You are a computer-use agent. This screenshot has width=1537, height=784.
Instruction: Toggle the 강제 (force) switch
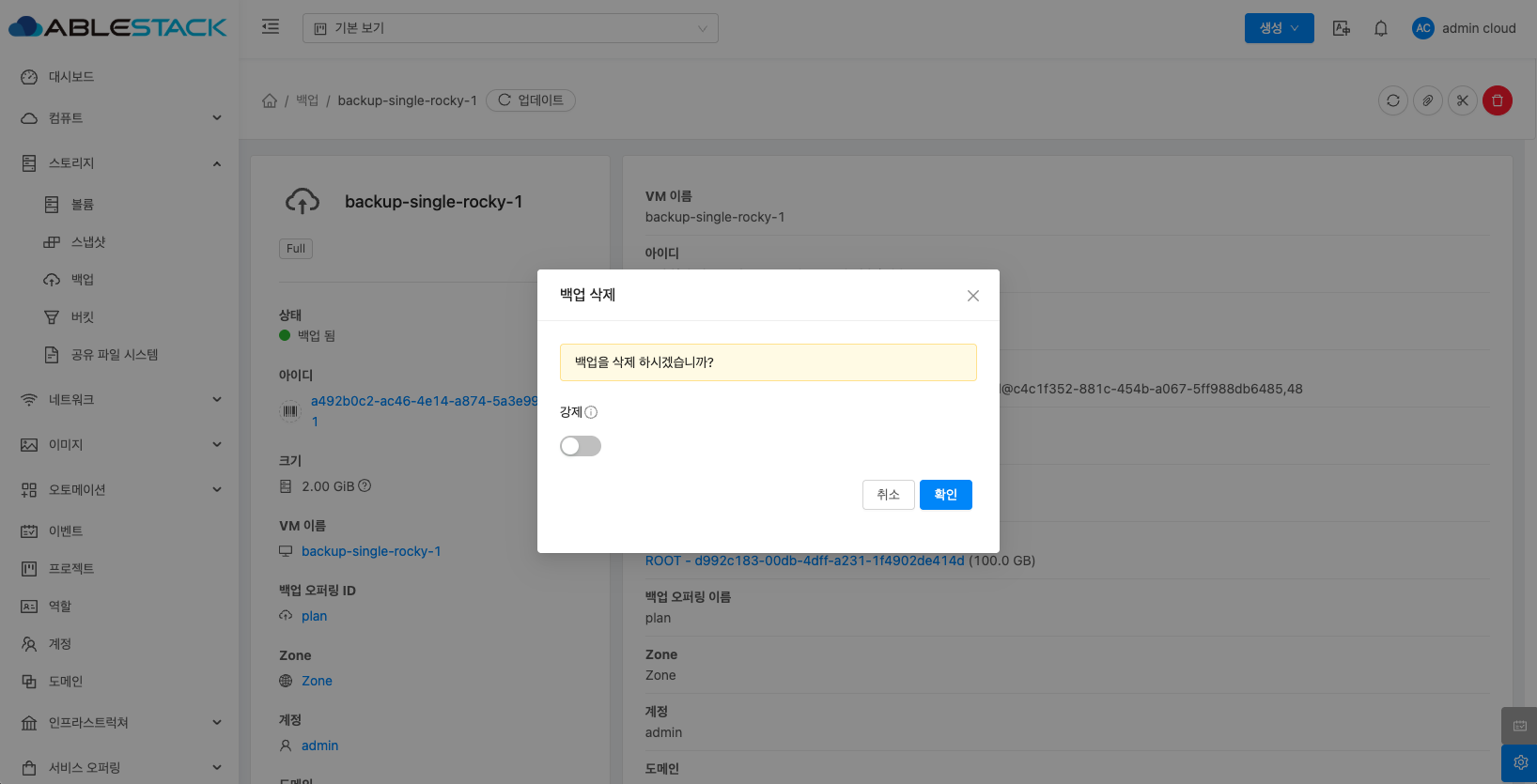point(580,446)
